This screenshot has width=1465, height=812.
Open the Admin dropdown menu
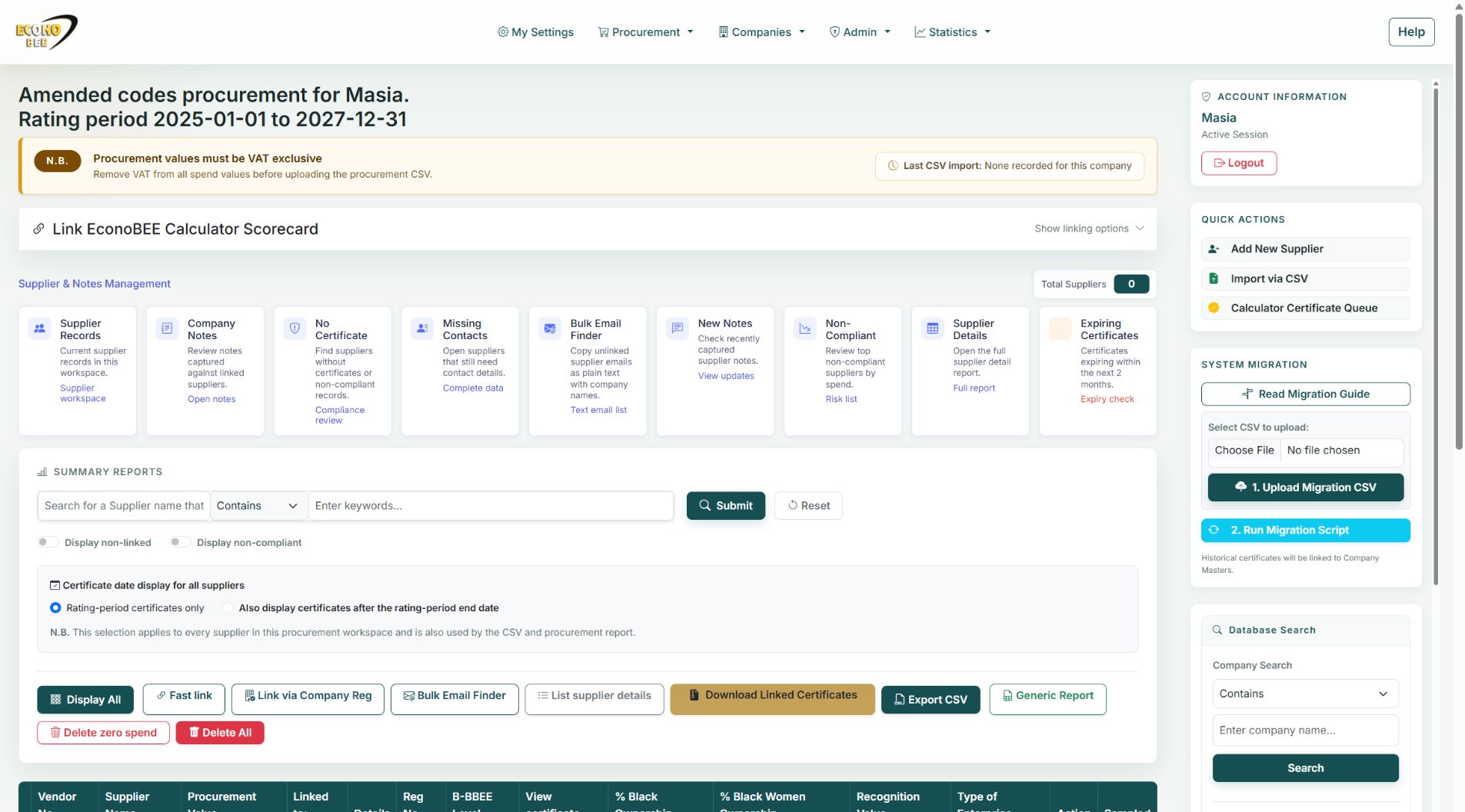coord(860,32)
